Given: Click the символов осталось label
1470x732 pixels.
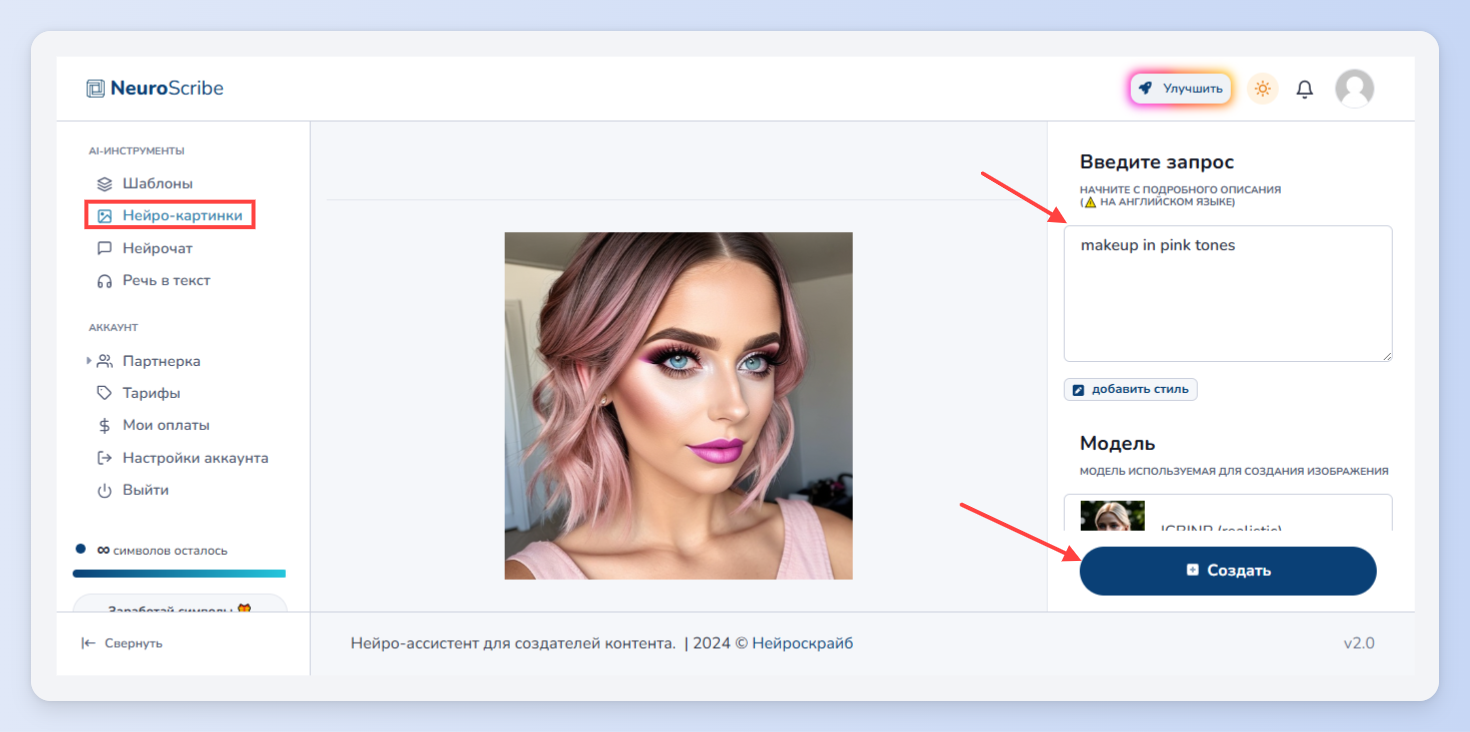Looking at the screenshot, I should tap(170, 551).
